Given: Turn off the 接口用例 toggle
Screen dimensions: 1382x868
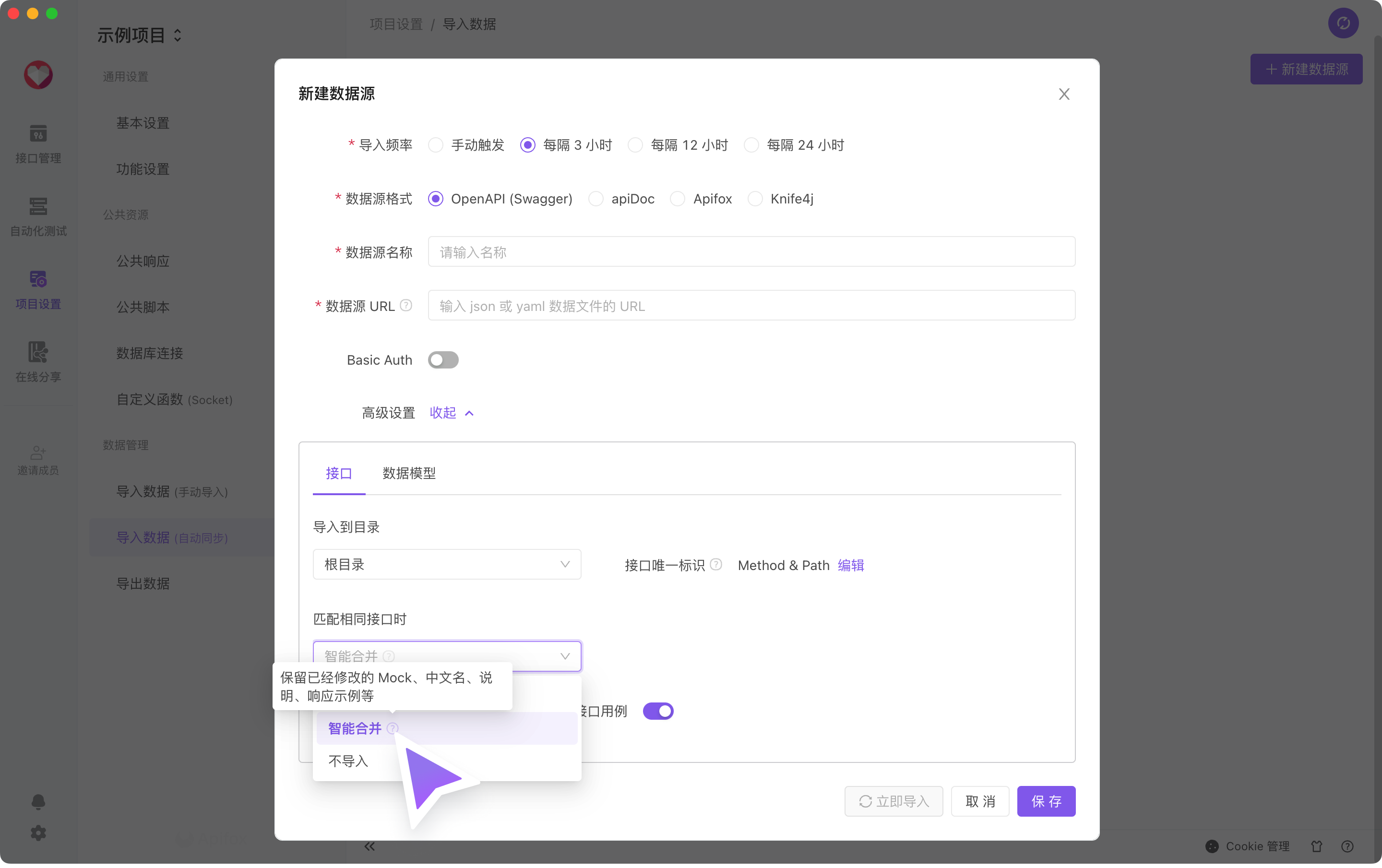Looking at the screenshot, I should coord(658,711).
